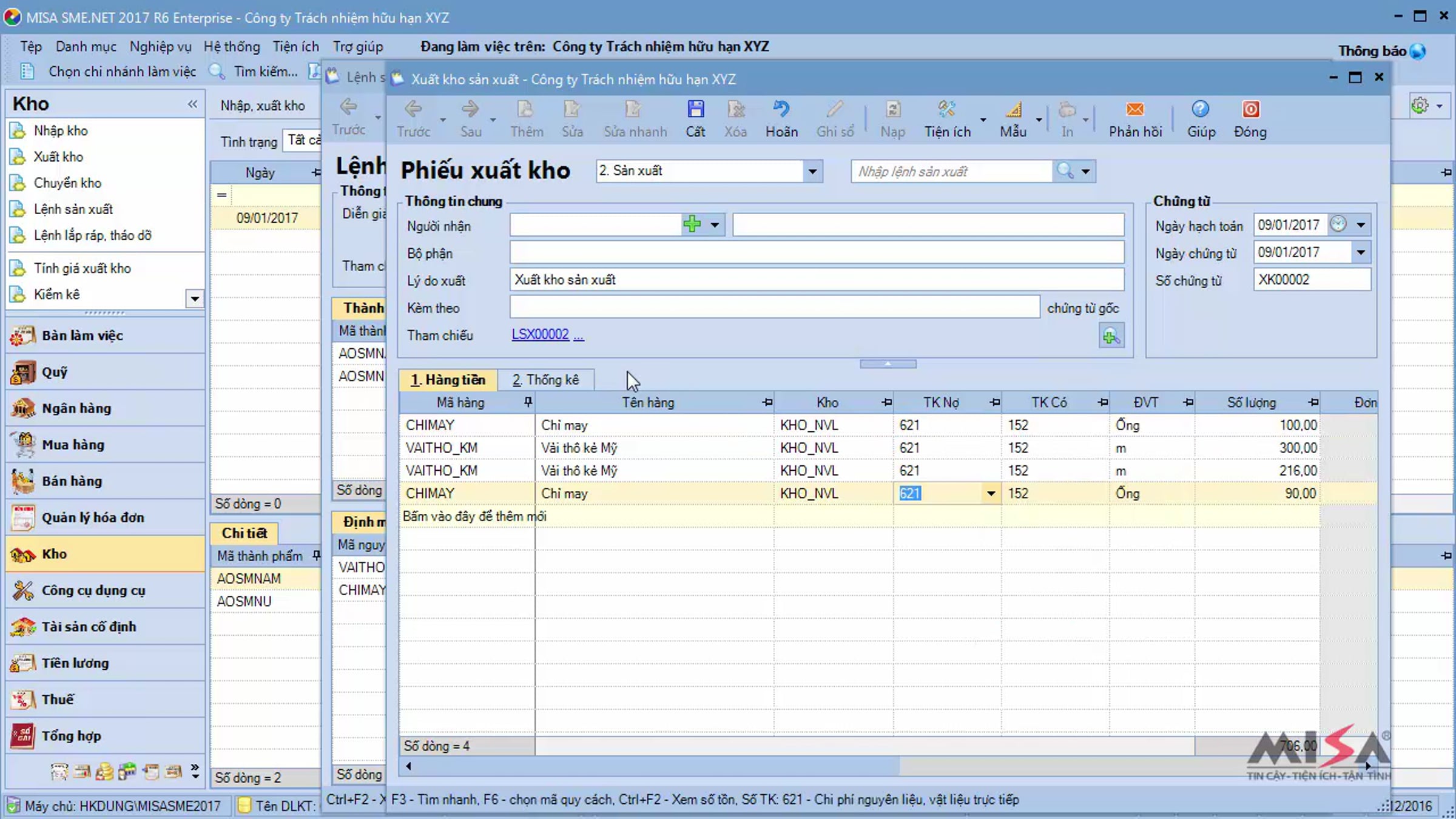The width and height of the screenshot is (1456, 819).
Task: Open Tài sản cố định module
Action: [105, 627]
